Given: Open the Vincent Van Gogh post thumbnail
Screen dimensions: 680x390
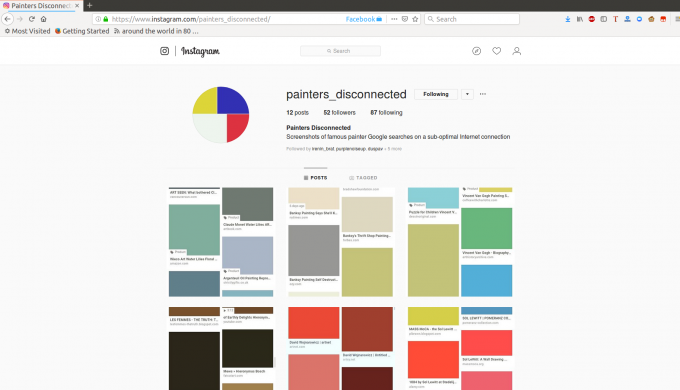Looking at the screenshot, I should click(460, 242).
